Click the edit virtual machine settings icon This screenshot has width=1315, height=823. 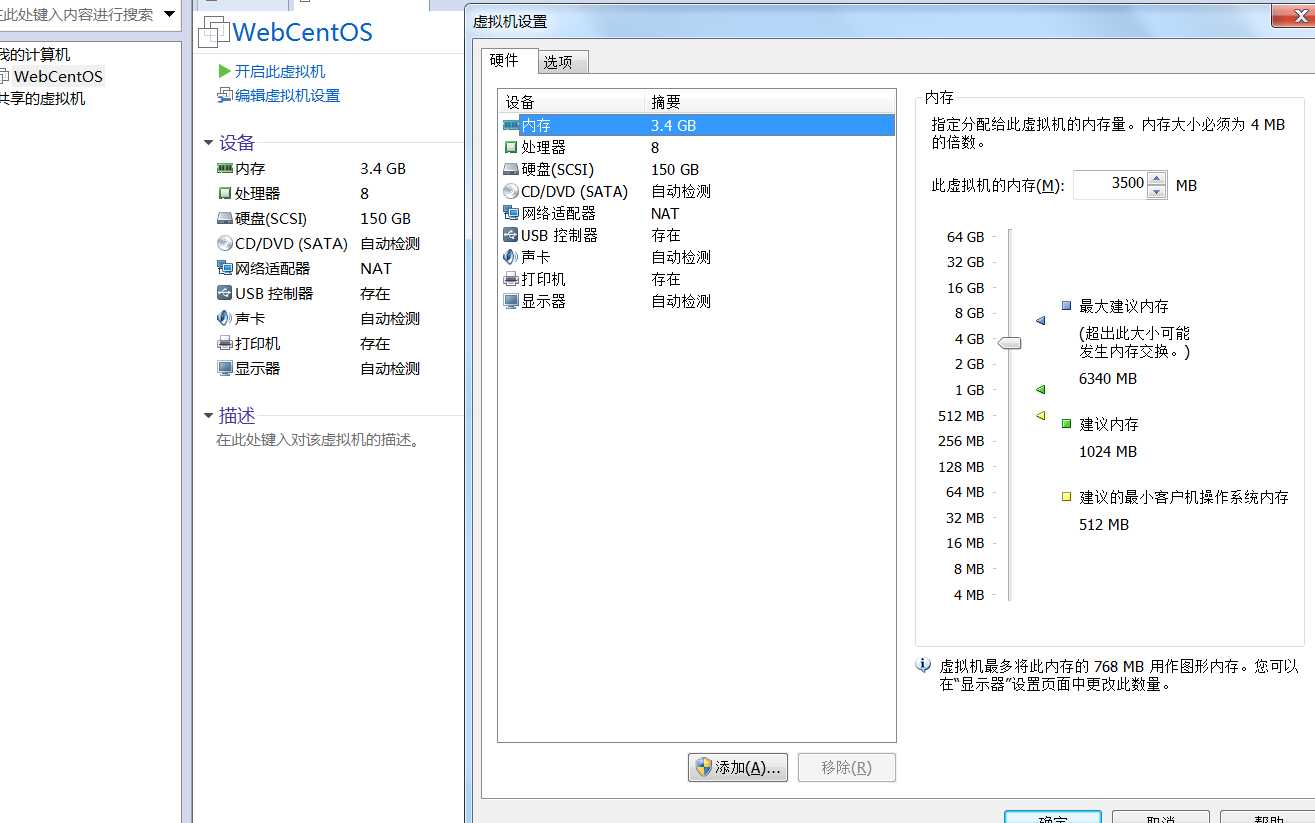(x=225, y=96)
